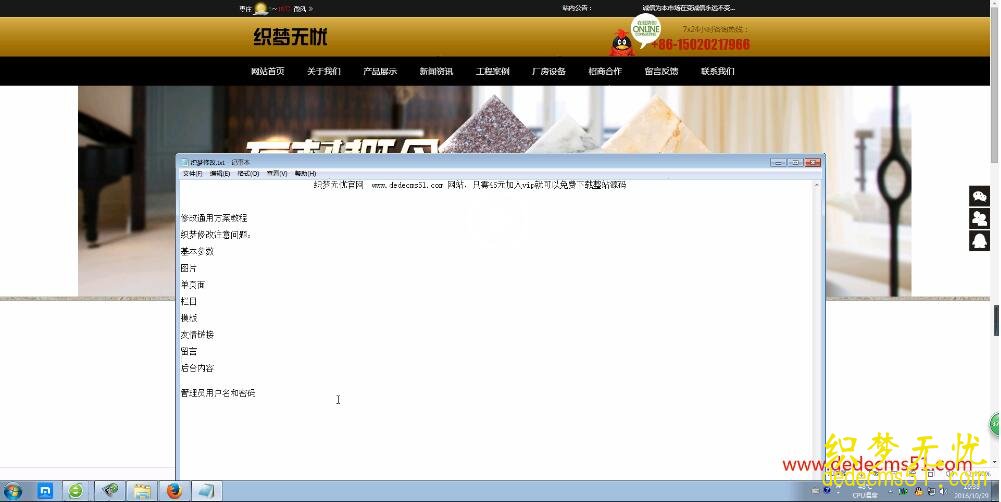Click the green circular widget at right edge
This screenshot has width=1001, height=502.
pyautogui.click(x=995, y=424)
